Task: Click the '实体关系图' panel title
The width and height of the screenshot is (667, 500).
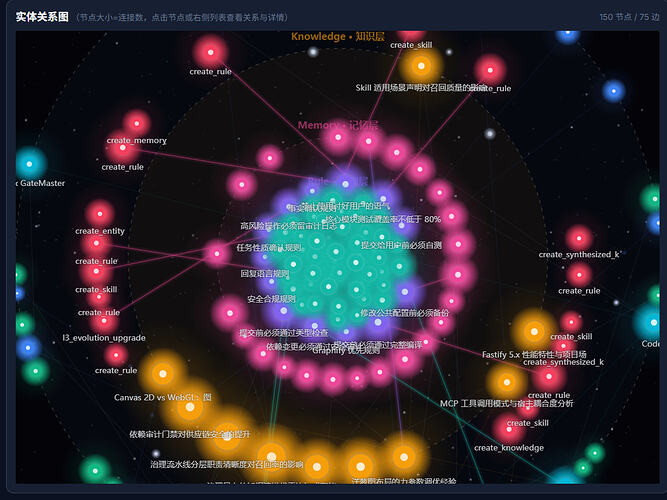Action: 42,17
